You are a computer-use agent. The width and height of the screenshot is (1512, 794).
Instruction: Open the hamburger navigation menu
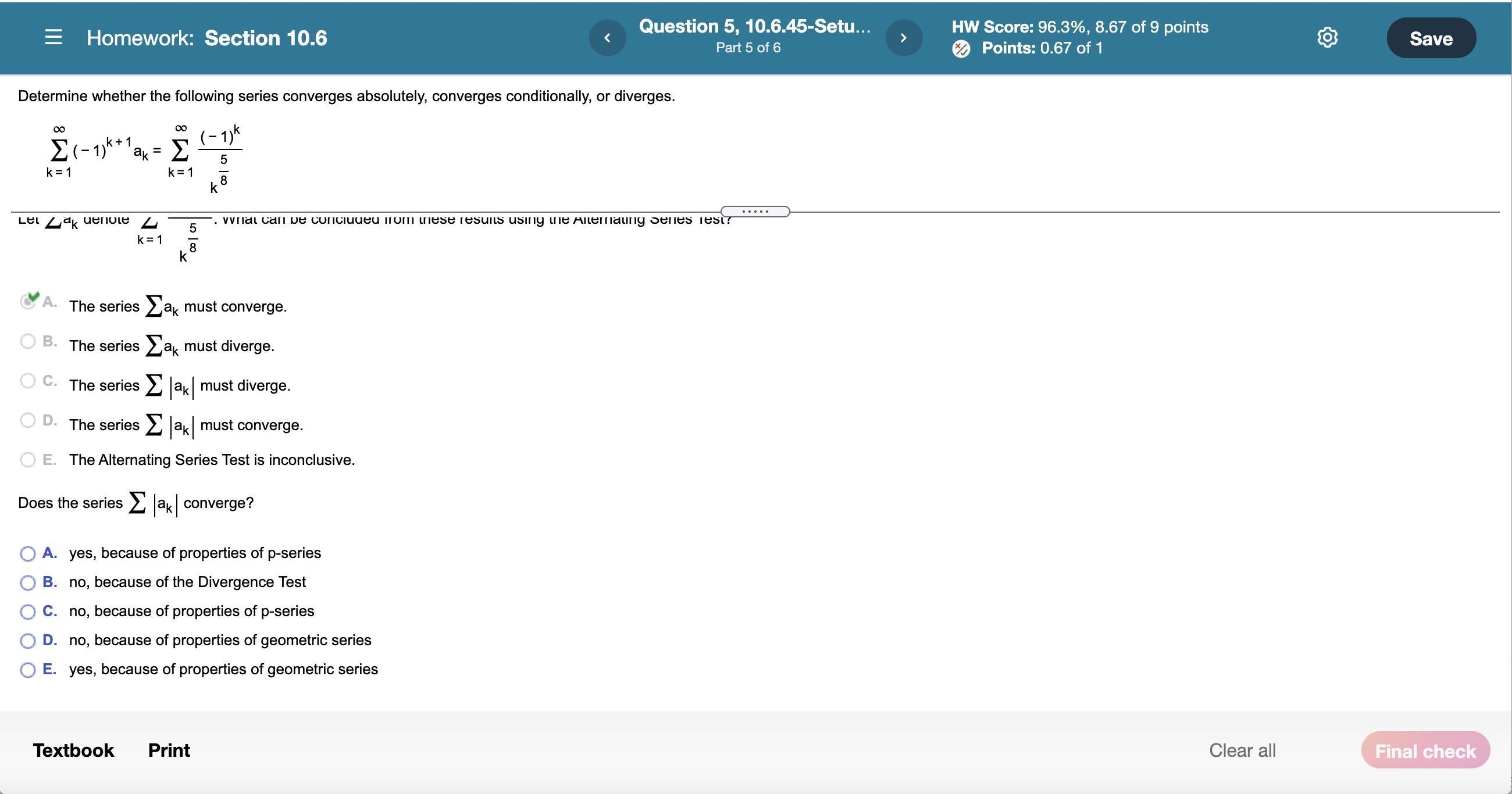(x=54, y=38)
